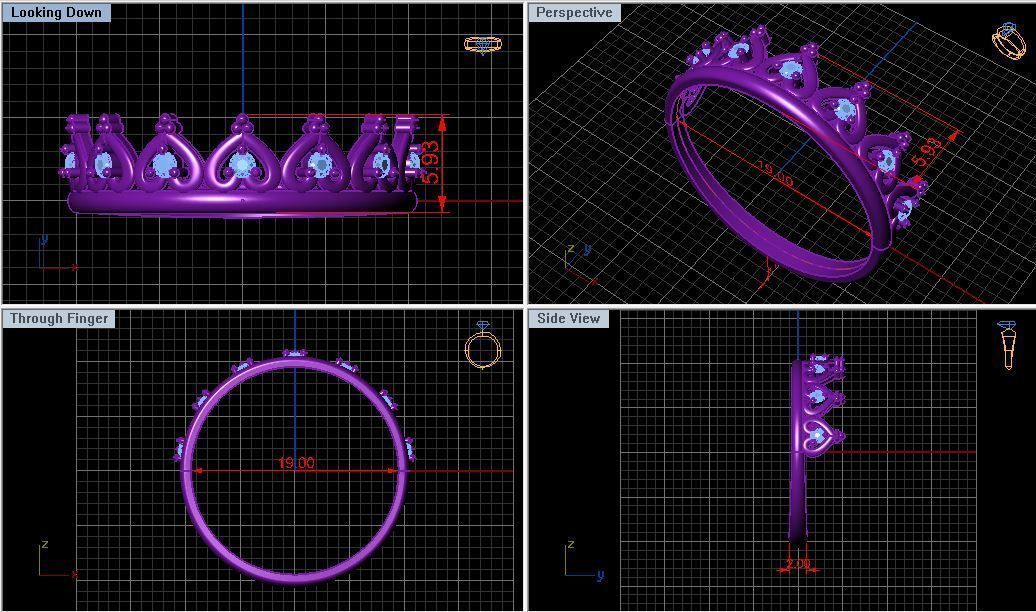This screenshot has width=1036, height=612.
Task: Select the Looking Down viewport label
Action: tap(56, 13)
